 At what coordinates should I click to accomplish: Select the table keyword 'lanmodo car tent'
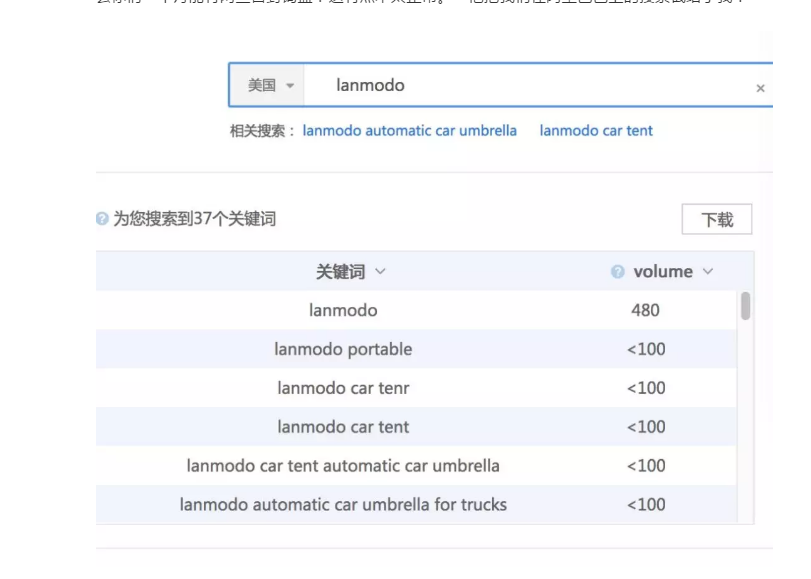click(x=343, y=427)
